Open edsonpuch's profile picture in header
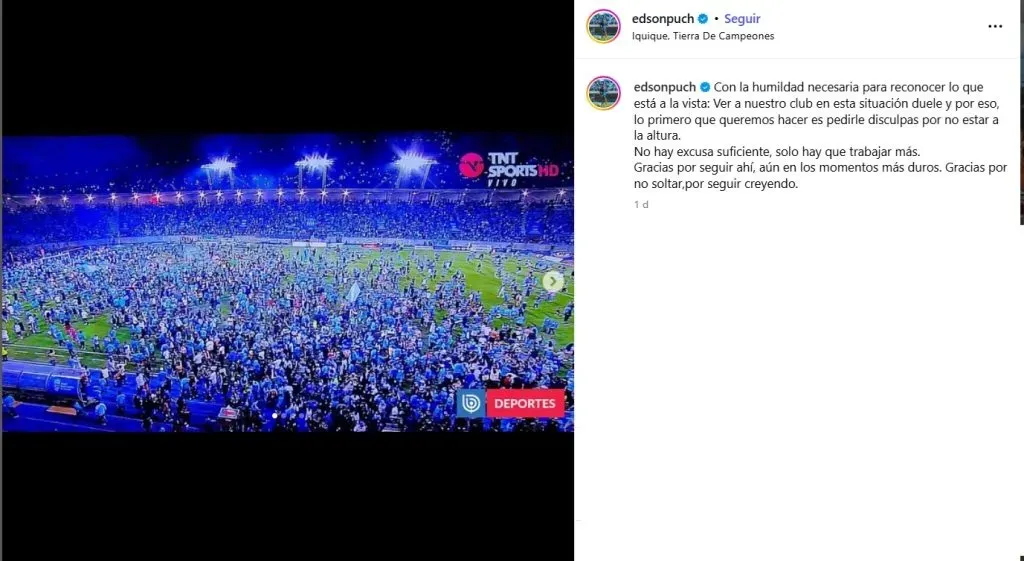The image size is (1024, 561). click(x=603, y=27)
